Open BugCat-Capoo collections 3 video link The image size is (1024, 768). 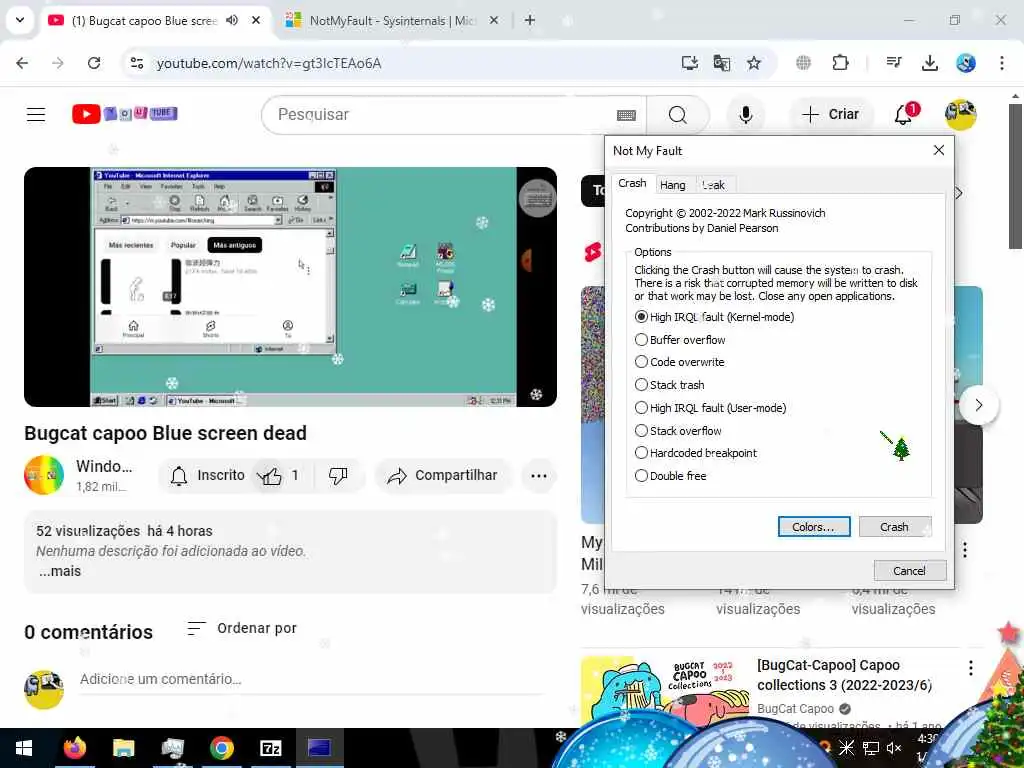845,675
